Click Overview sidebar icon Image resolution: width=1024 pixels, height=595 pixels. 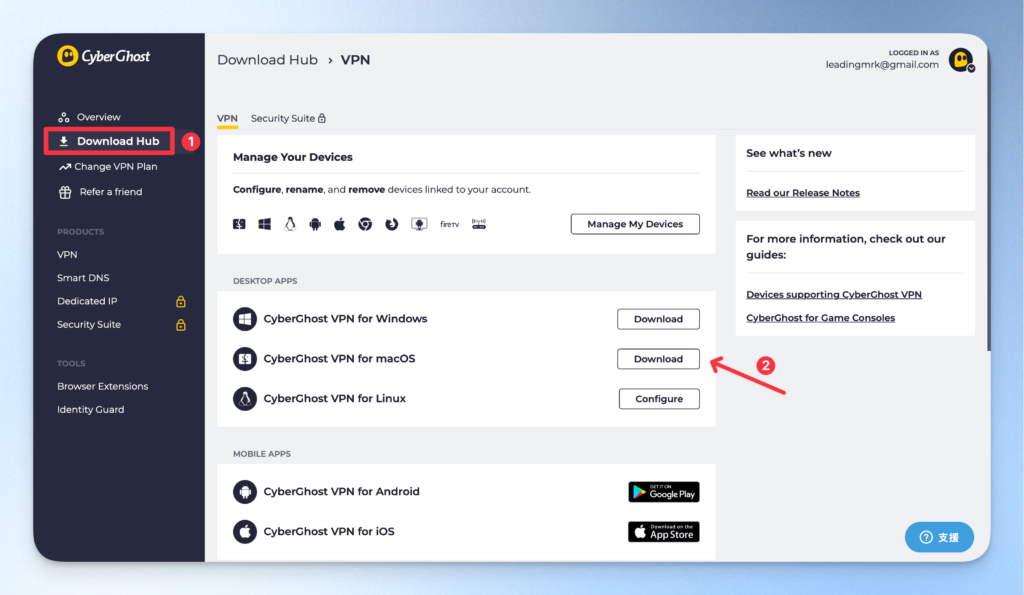(63, 118)
